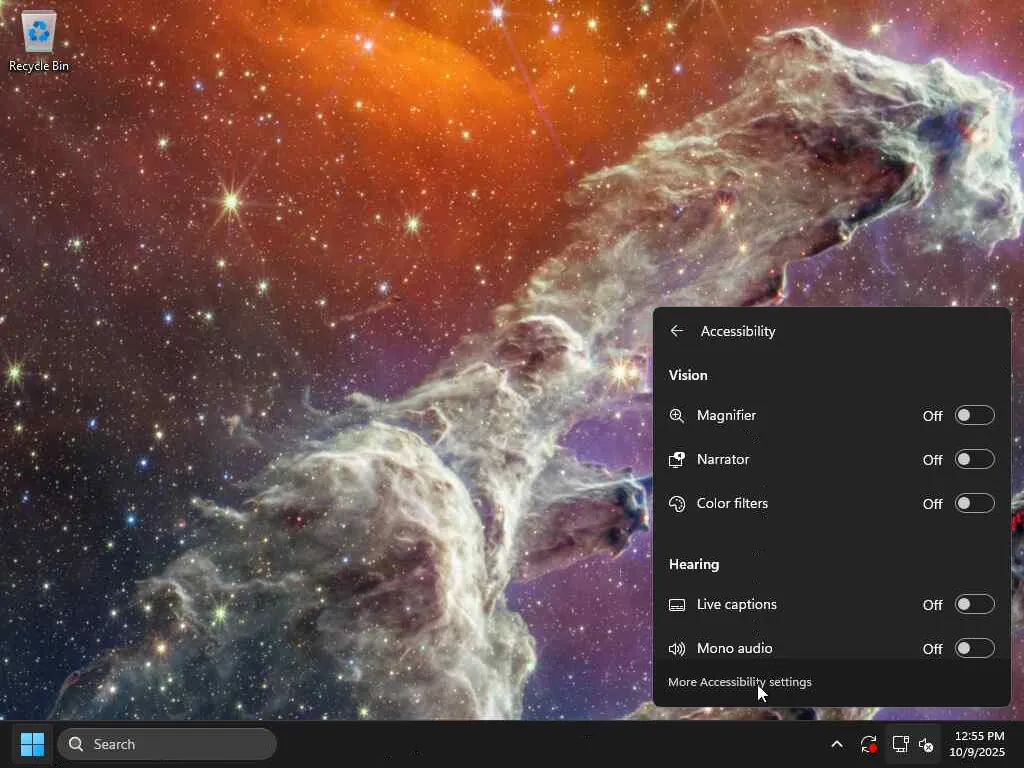
Task: Show hidden icons with taskbar chevron
Action: (837, 744)
